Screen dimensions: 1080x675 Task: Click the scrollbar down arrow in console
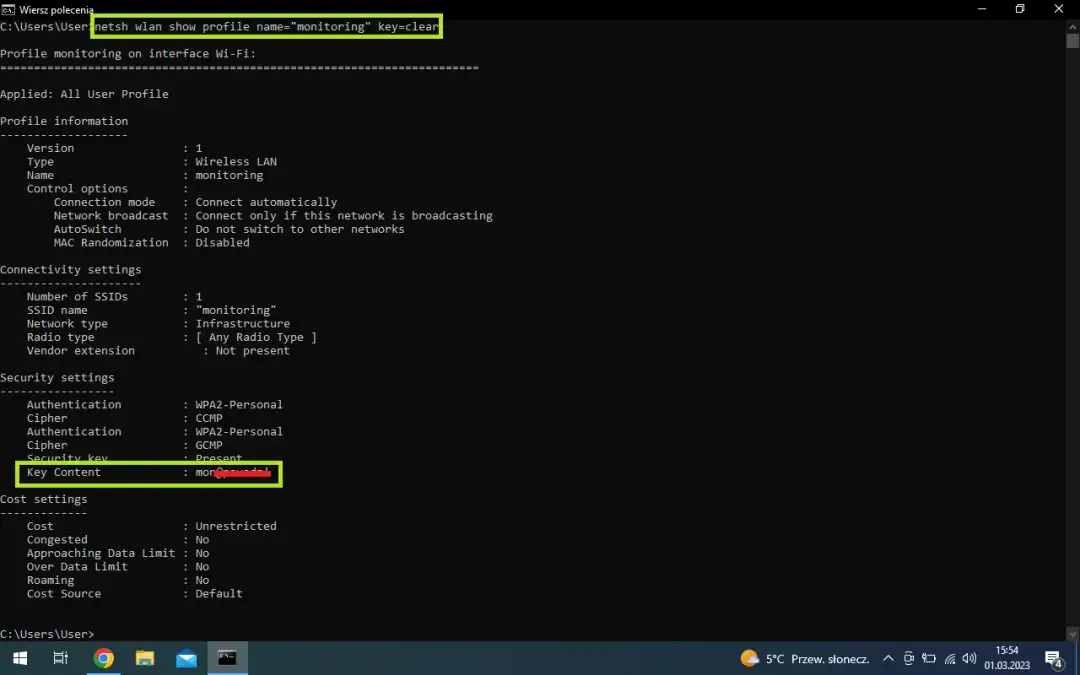tap(1072, 634)
